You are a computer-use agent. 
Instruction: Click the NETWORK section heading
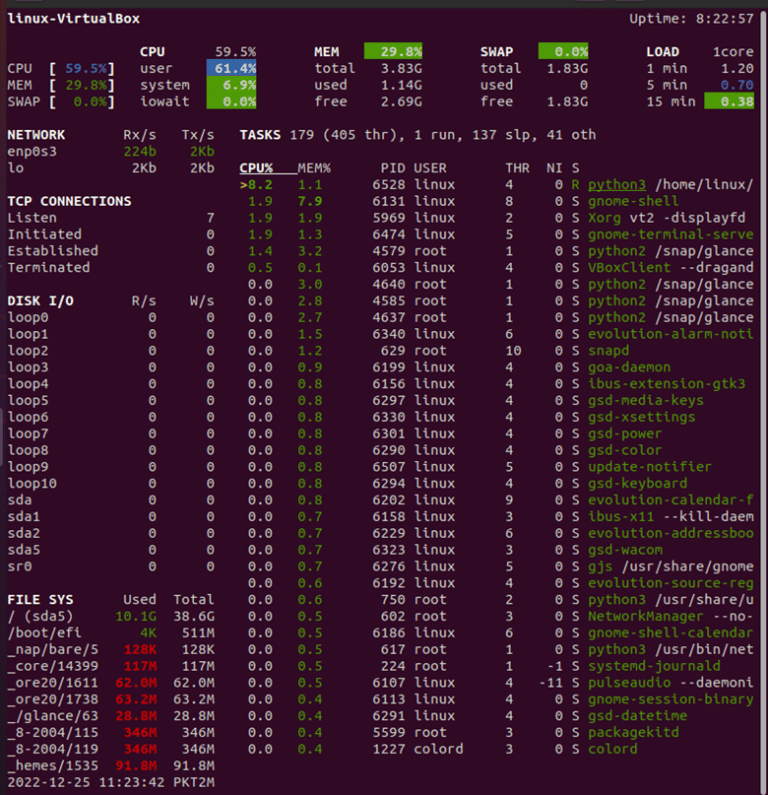coord(36,135)
